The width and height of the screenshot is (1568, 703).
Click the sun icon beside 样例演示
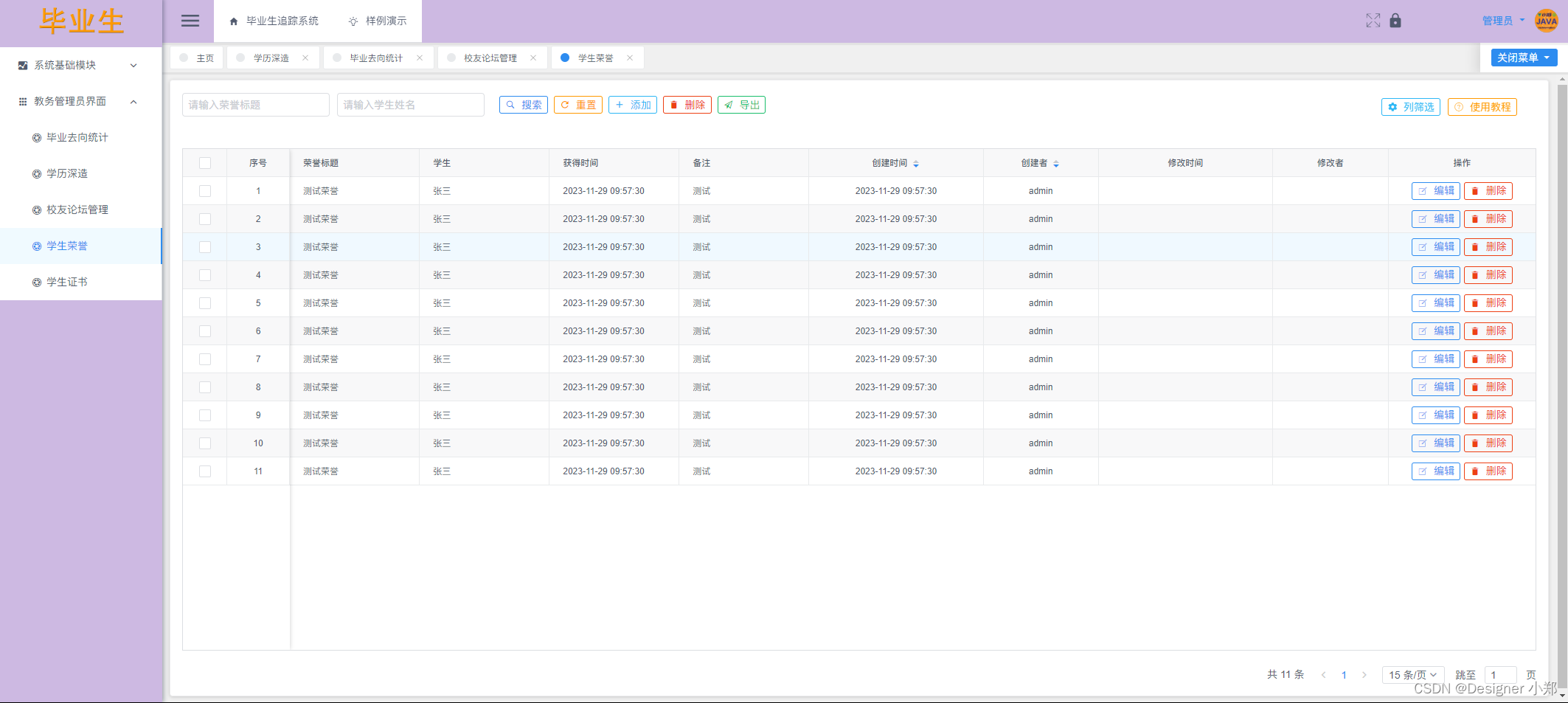tap(353, 21)
